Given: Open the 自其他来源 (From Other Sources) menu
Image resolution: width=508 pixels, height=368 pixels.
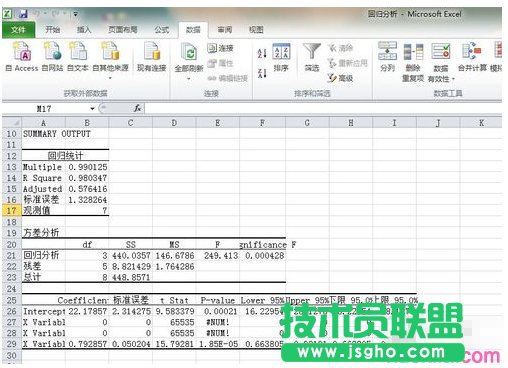Looking at the screenshot, I should (110, 60).
